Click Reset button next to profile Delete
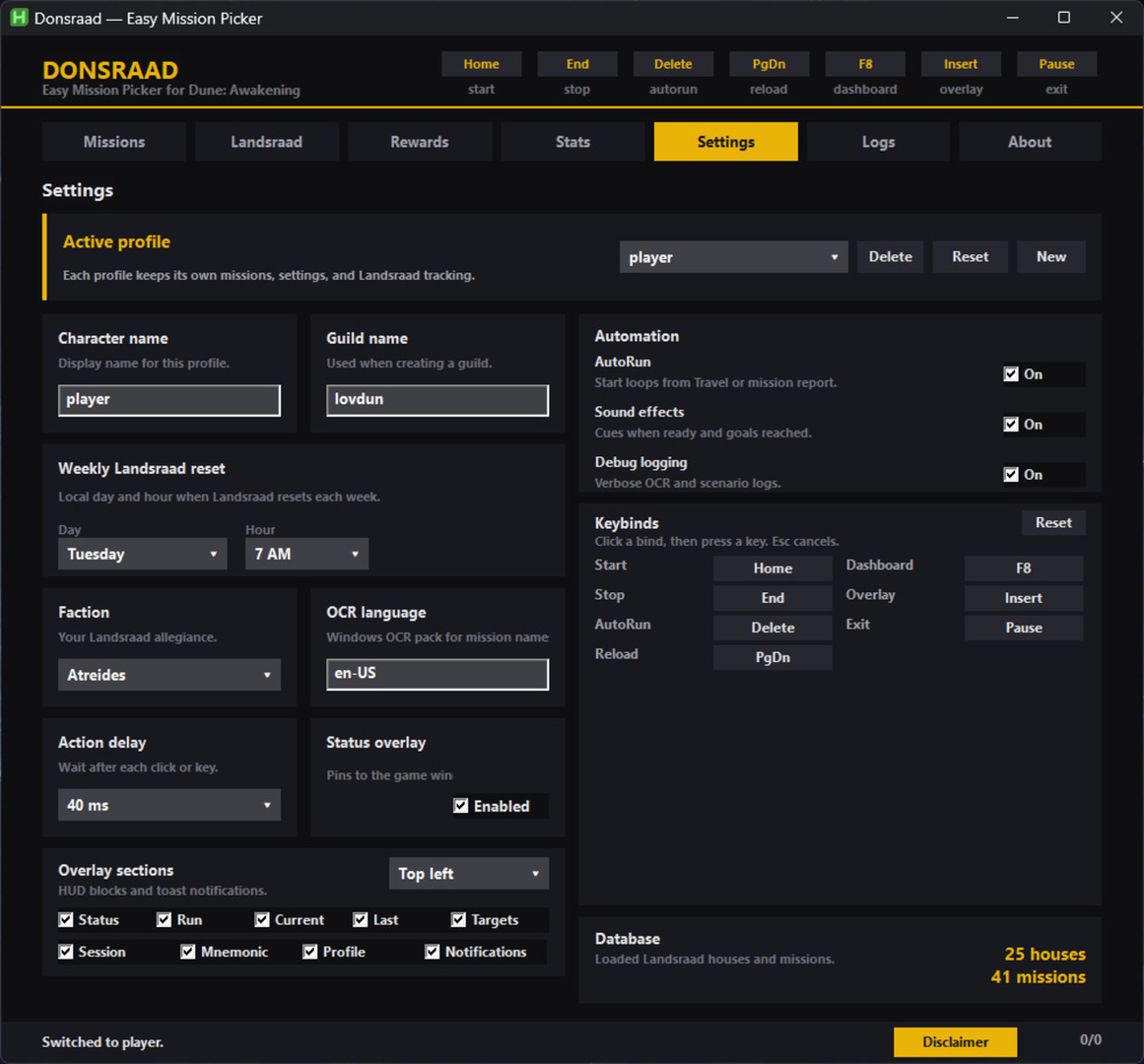The image size is (1144, 1064). point(970,257)
